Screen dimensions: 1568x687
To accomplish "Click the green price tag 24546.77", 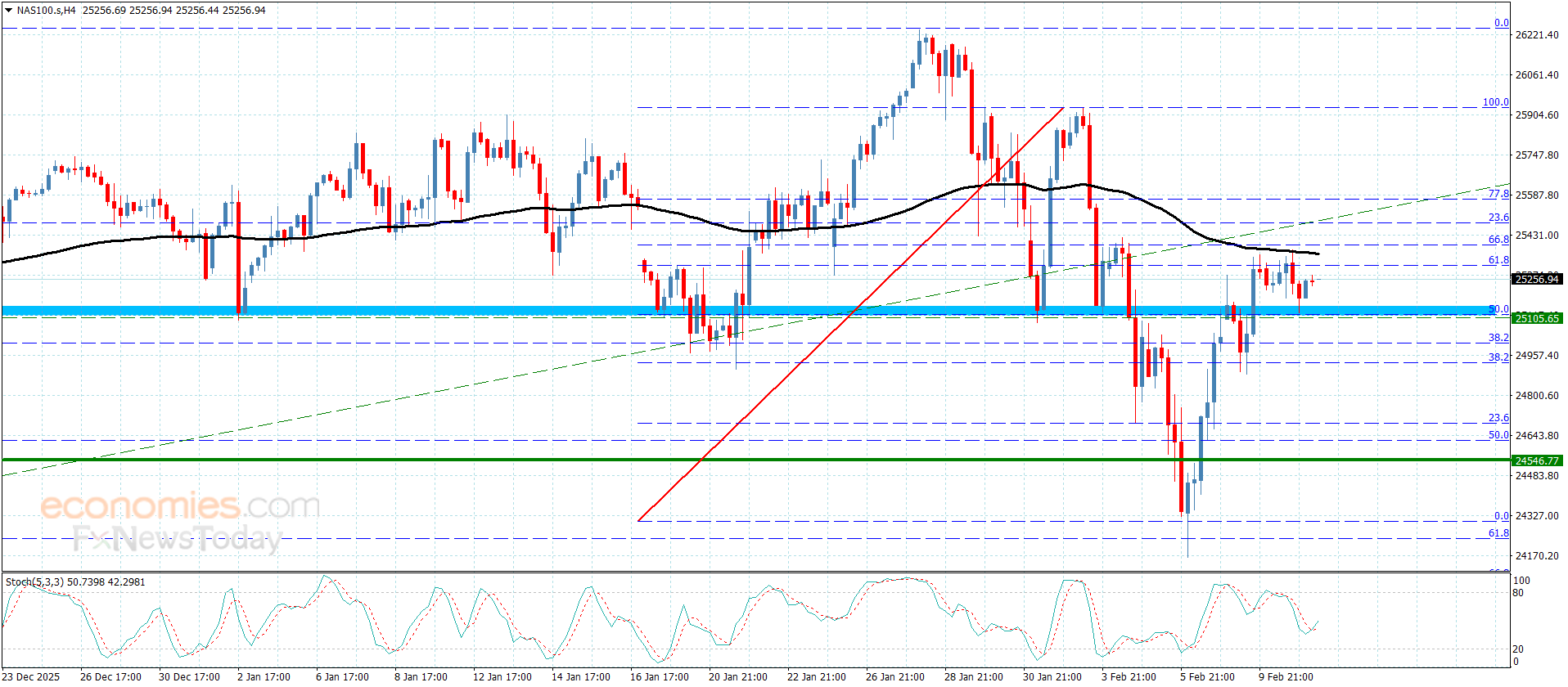I will pos(1537,461).
